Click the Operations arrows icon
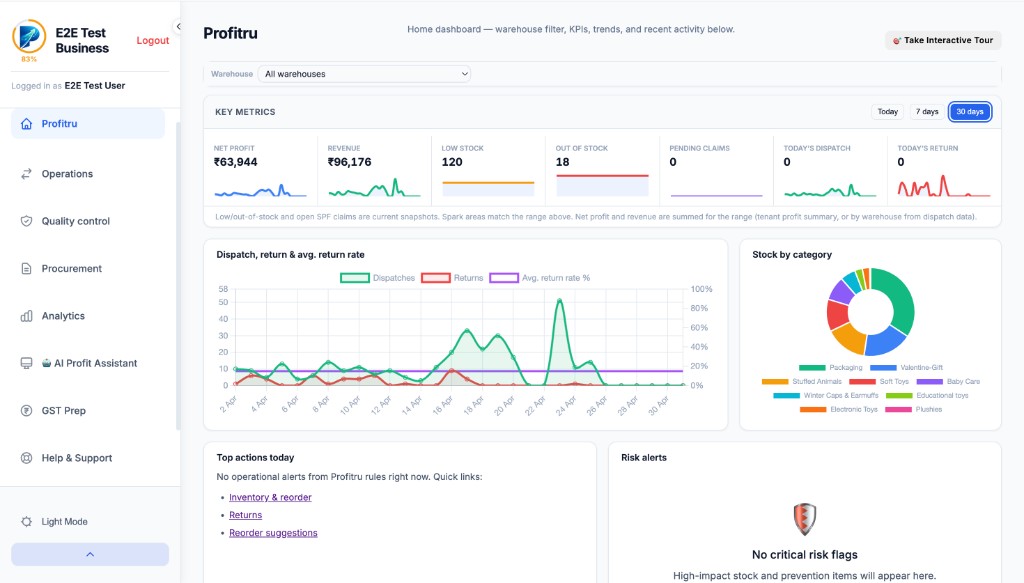 click(26, 174)
